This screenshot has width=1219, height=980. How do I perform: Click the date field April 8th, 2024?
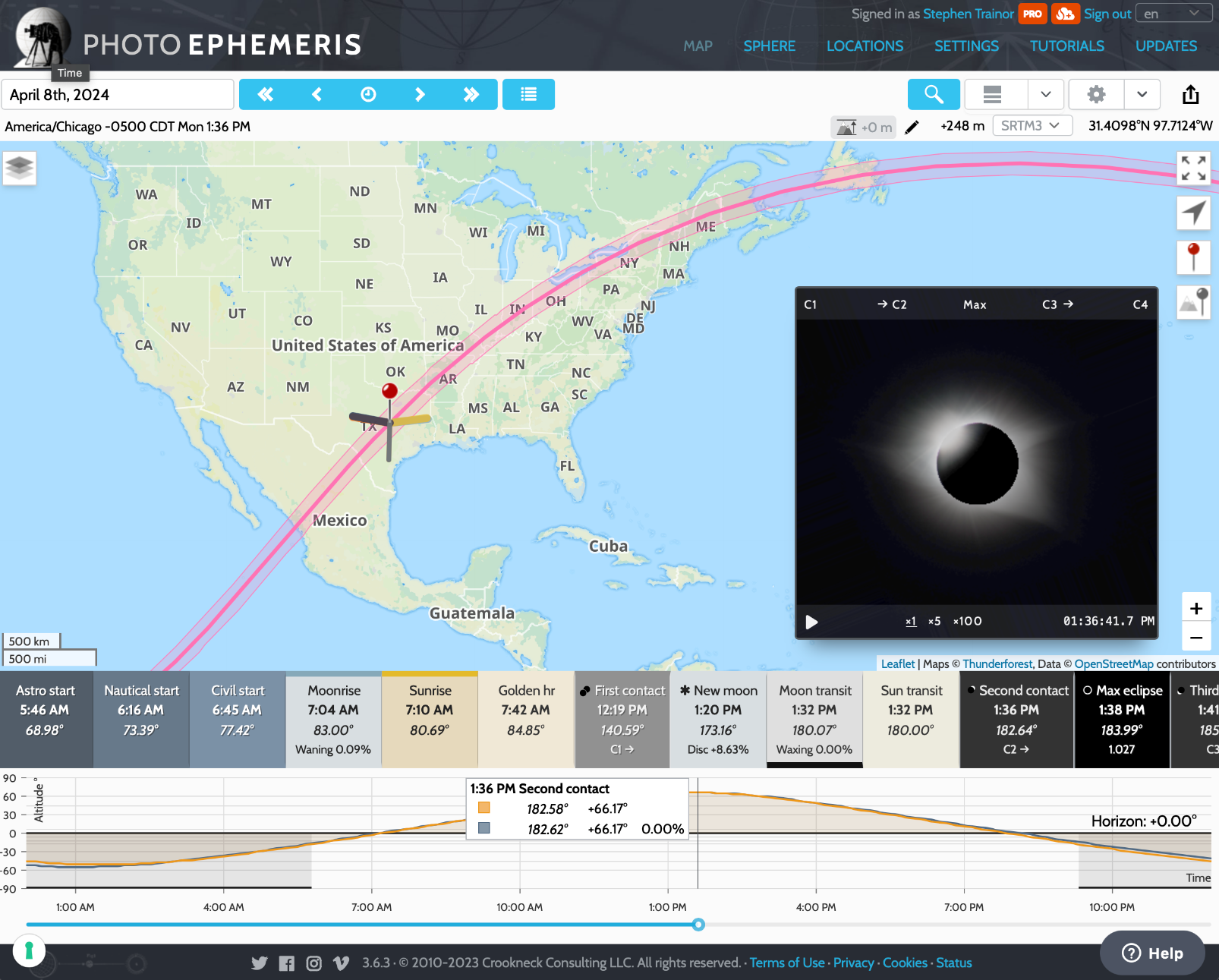coord(118,95)
